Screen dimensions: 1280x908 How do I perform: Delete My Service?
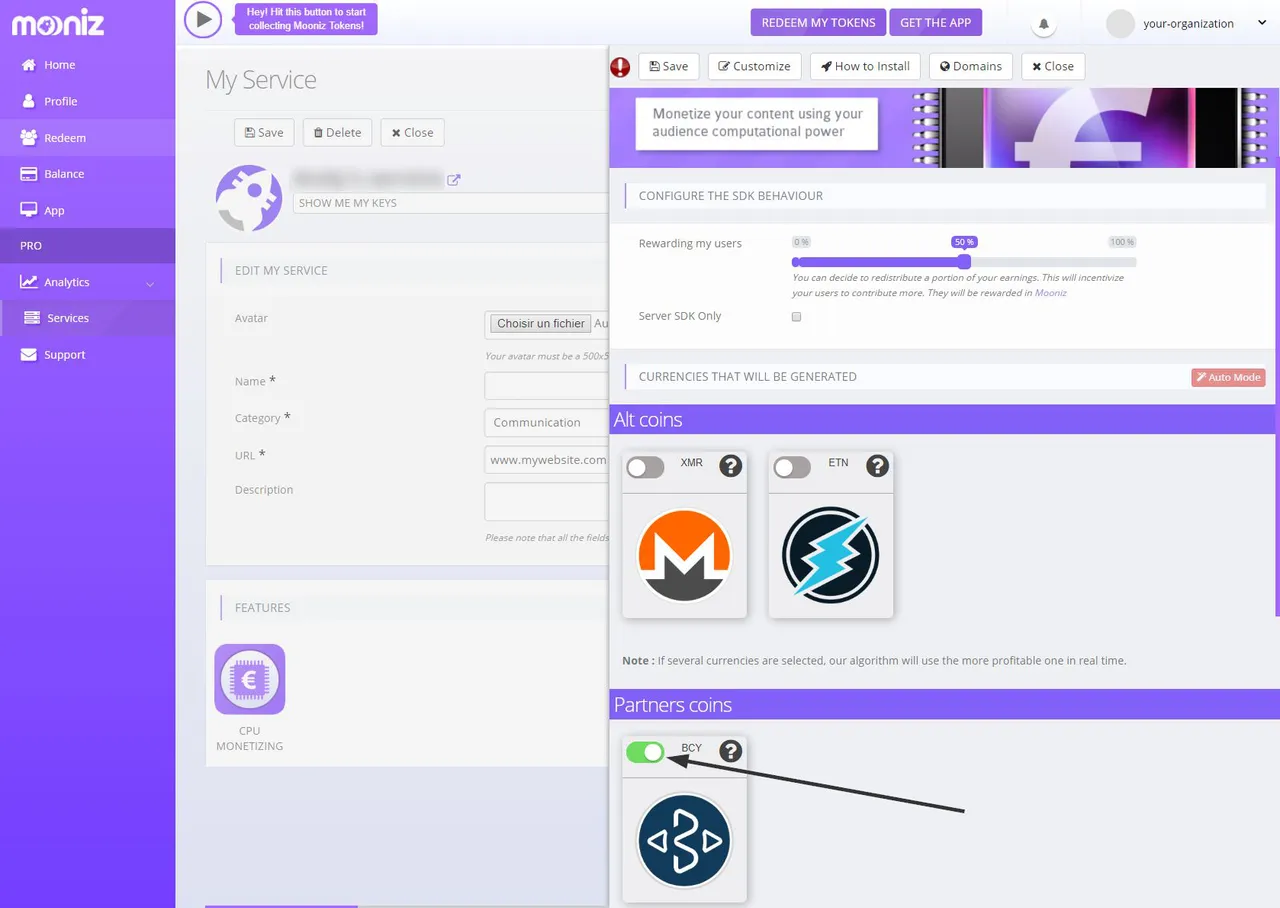coord(337,132)
